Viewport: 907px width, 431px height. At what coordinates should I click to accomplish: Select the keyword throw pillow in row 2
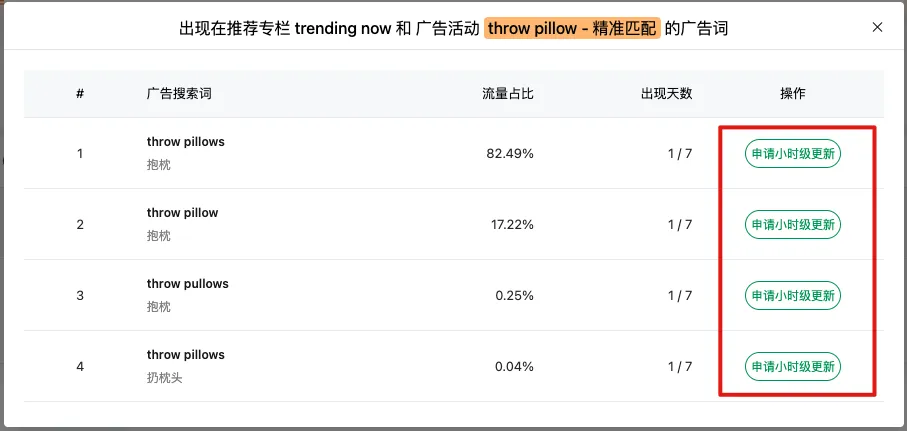coord(182,213)
